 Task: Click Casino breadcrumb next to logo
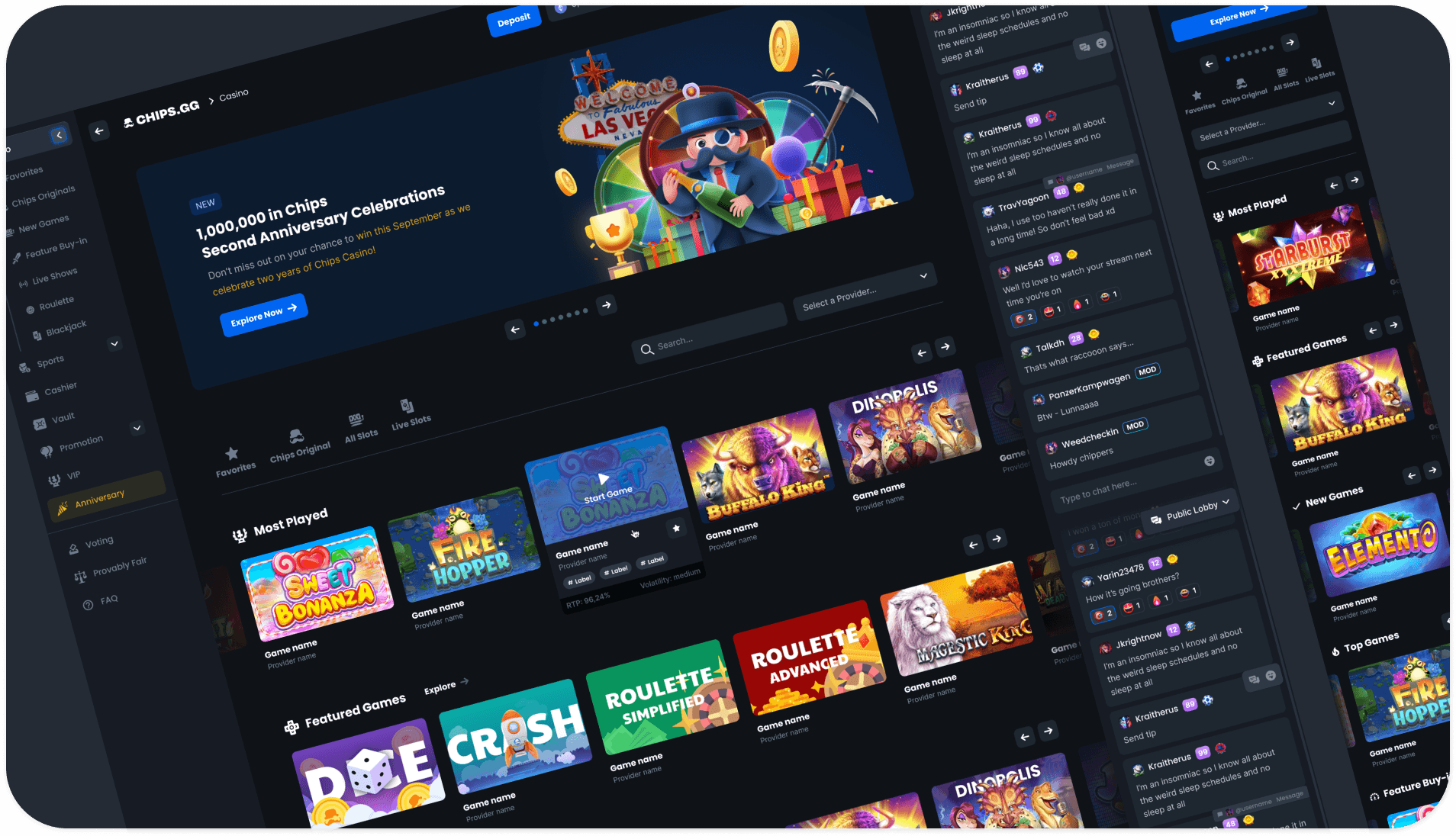tap(234, 95)
